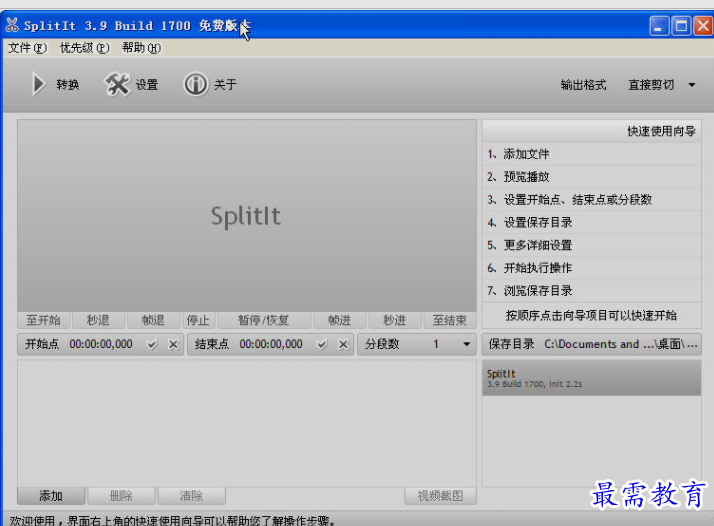714x526 pixels.
Task: Click the 视频截图 button
Action: [440, 495]
